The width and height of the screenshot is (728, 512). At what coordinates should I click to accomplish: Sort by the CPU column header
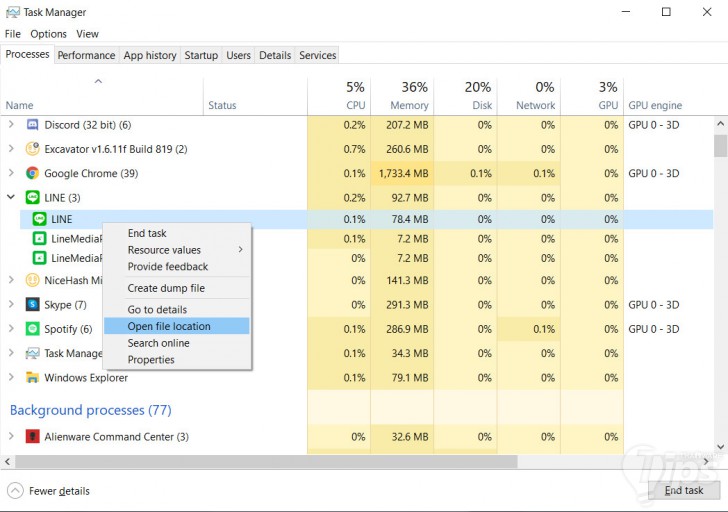click(338, 97)
